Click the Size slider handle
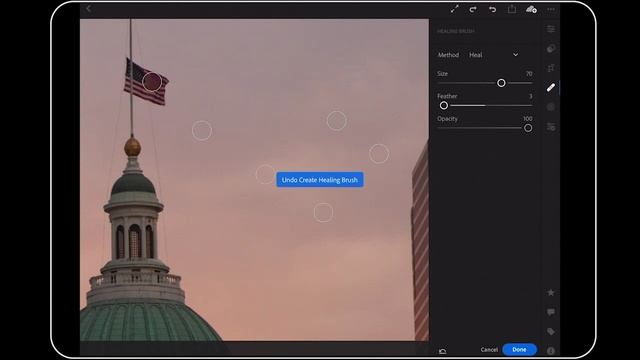640x360 pixels. [501, 83]
